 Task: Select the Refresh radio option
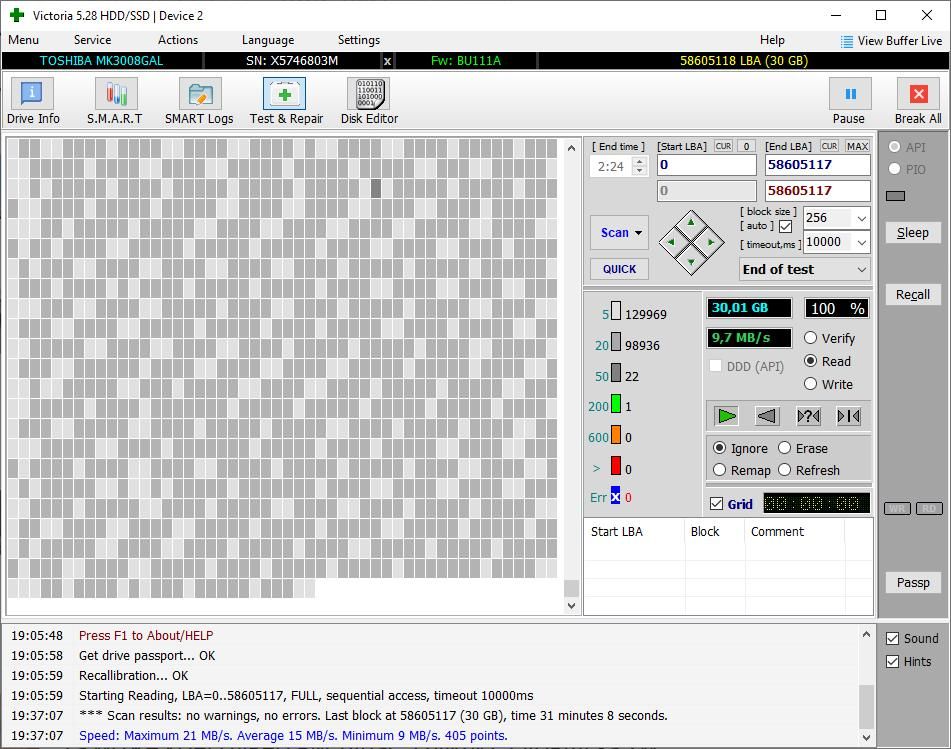[784, 470]
